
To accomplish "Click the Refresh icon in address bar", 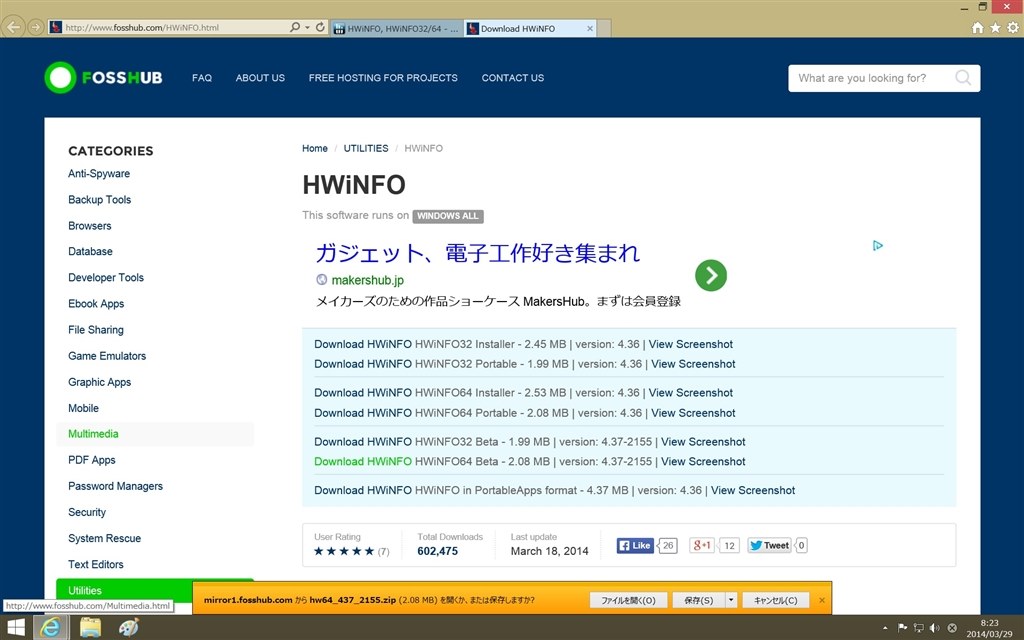I will click(320, 27).
